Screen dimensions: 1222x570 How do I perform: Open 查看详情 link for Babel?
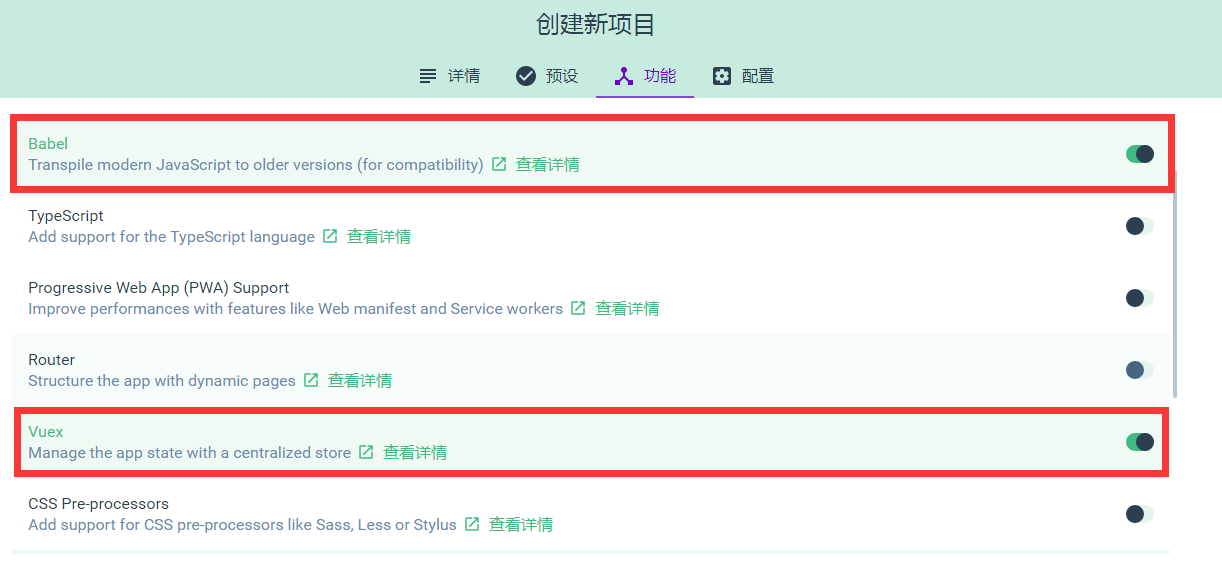click(547, 164)
